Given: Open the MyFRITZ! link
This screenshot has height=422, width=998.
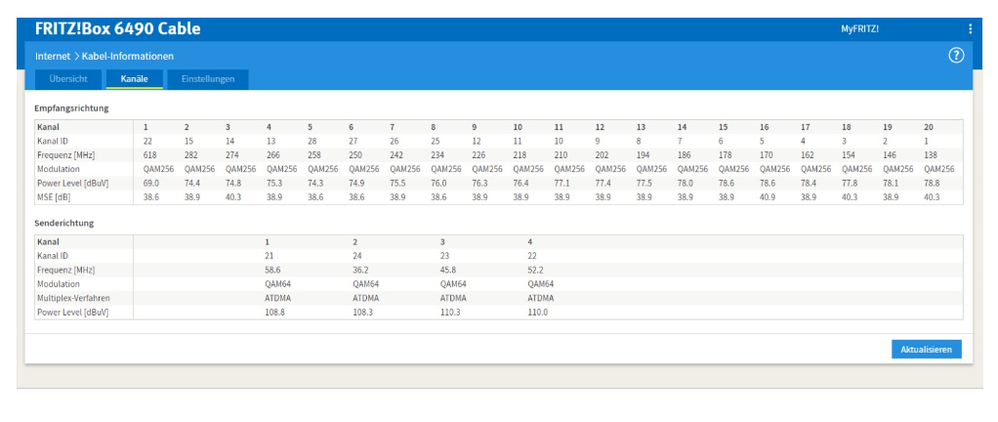Looking at the screenshot, I should point(860,29).
